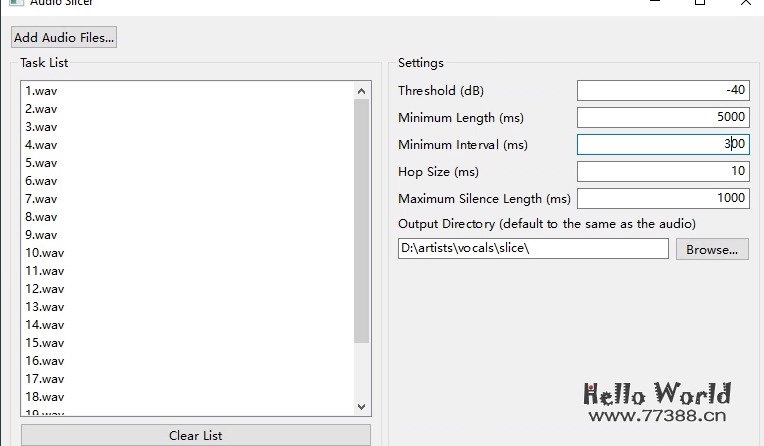This screenshot has width=764, height=446.
Task: Click the Maximum Silence Length field
Action: (662, 199)
